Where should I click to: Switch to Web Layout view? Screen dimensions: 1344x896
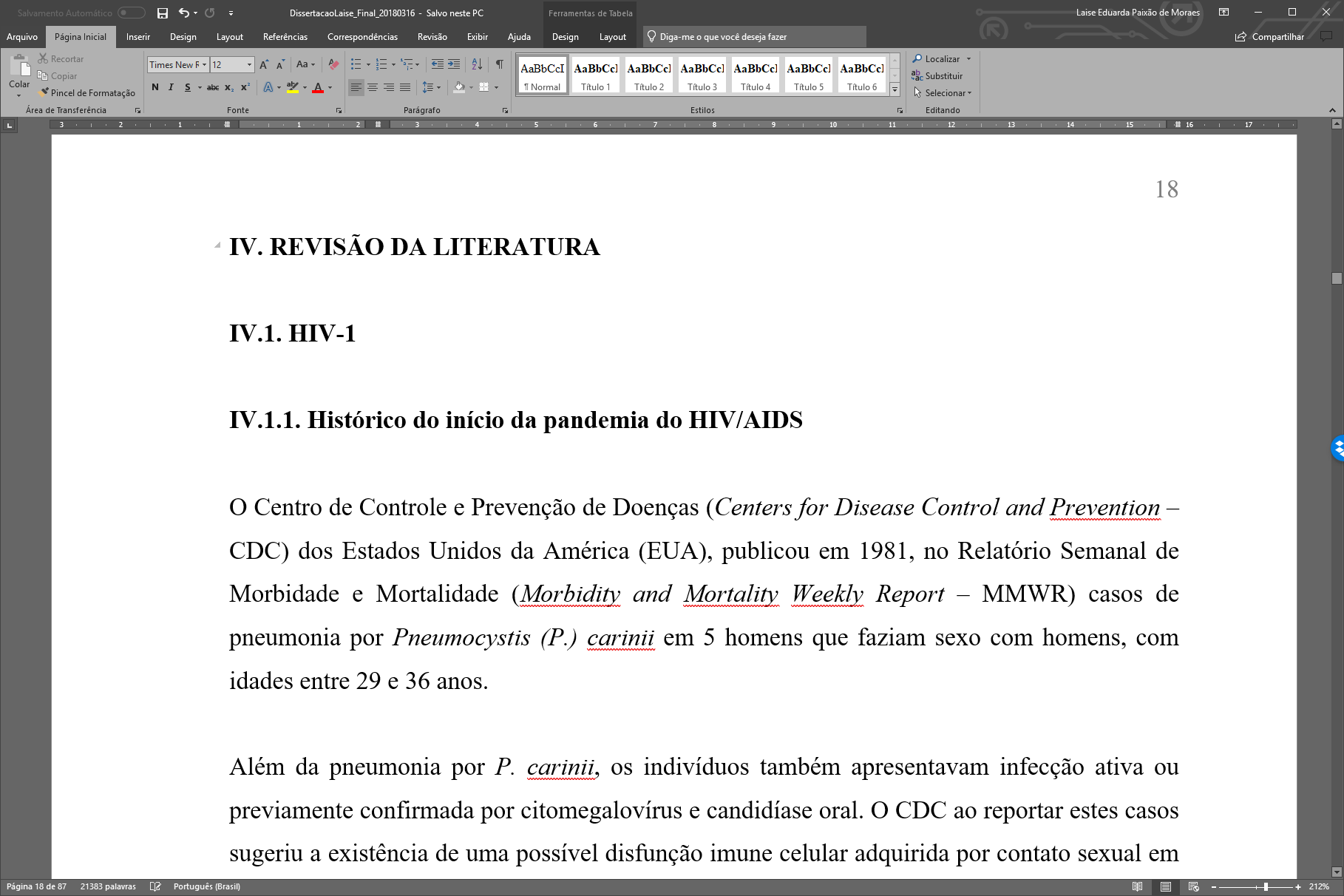[x=1193, y=886]
